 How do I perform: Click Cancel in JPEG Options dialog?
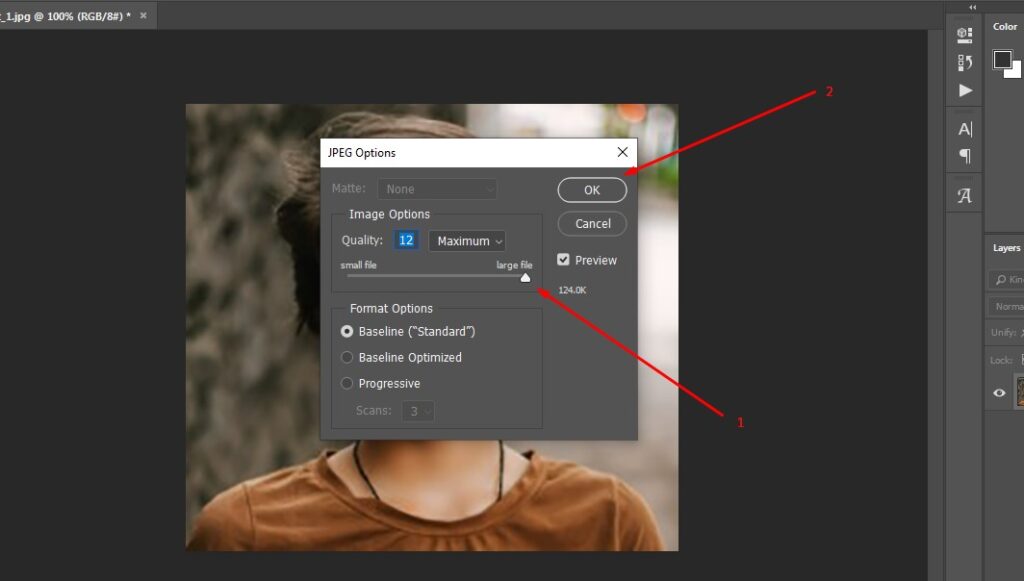[x=592, y=224]
